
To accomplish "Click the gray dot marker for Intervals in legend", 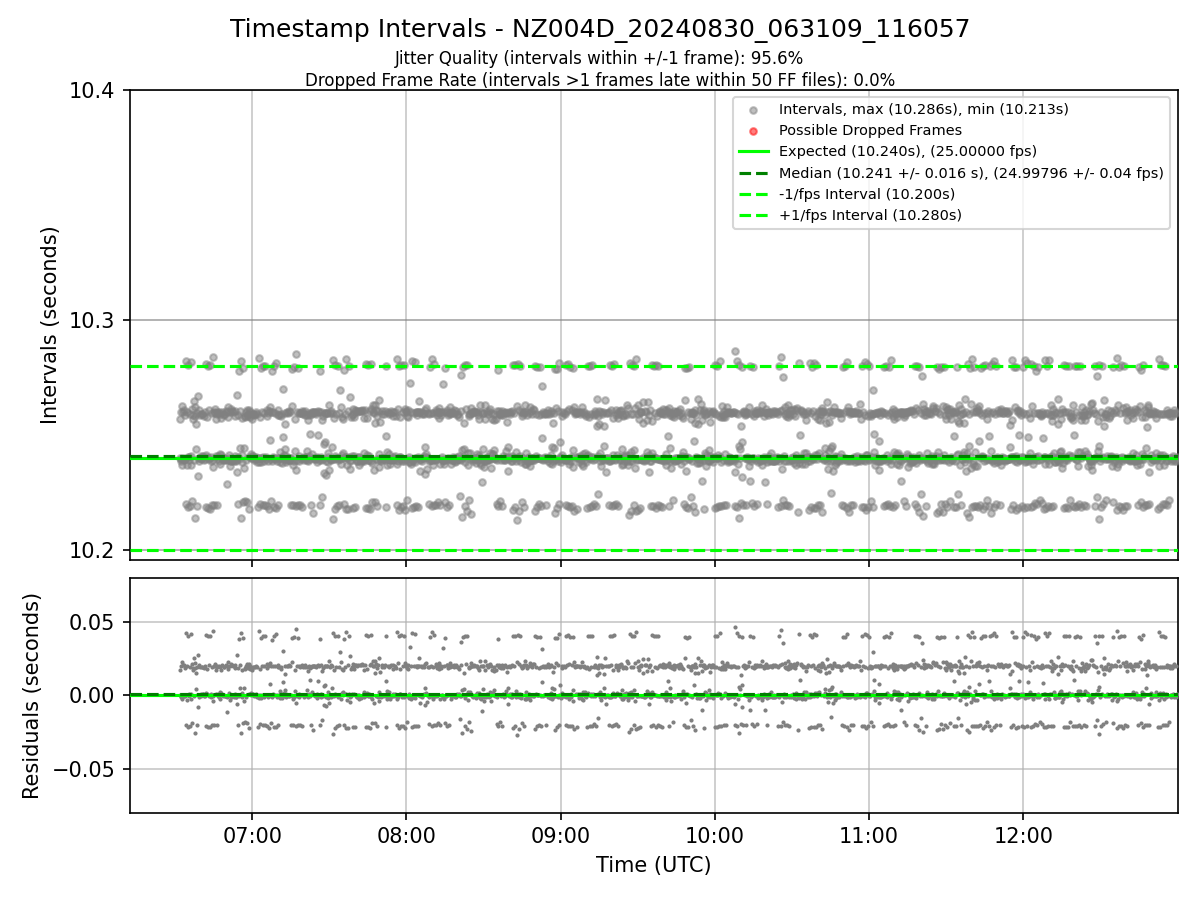I will tap(754, 110).
